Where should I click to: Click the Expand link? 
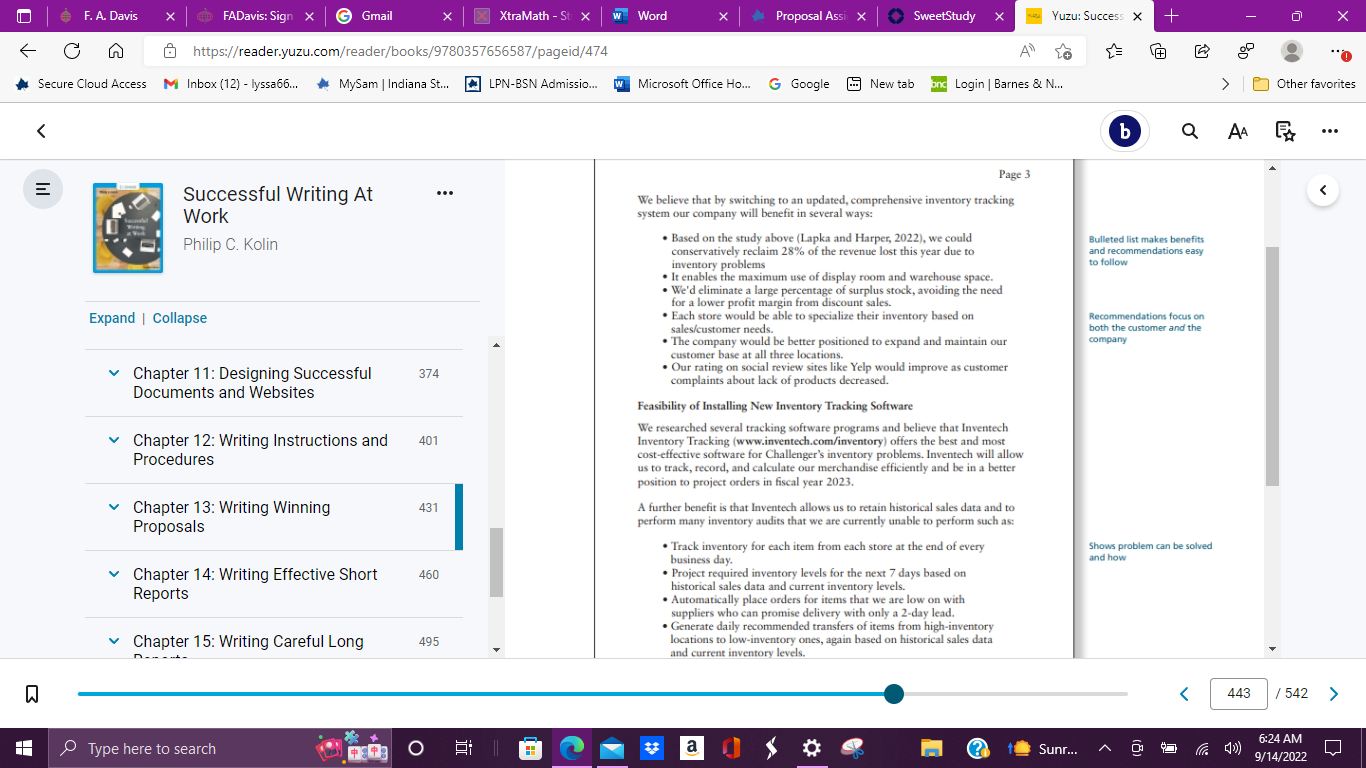(112, 318)
